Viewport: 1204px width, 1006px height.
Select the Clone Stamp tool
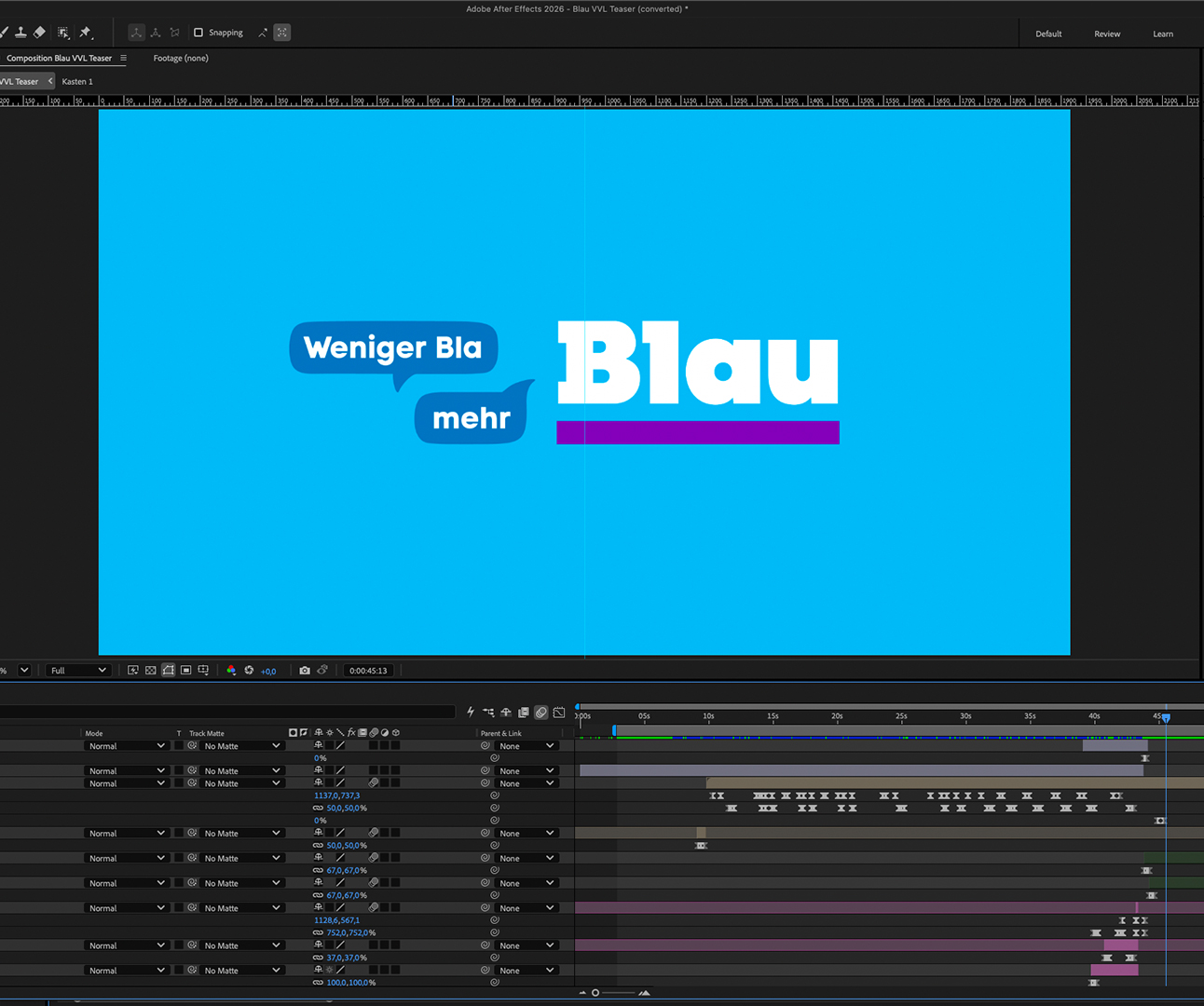click(21, 33)
